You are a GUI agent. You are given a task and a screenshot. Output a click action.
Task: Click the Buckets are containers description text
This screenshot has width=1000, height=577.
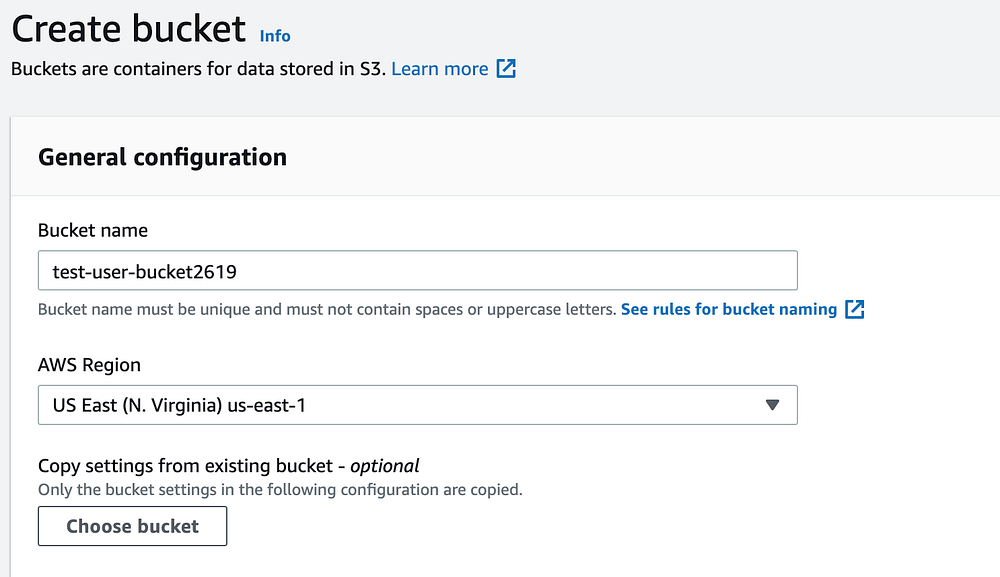(x=197, y=68)
